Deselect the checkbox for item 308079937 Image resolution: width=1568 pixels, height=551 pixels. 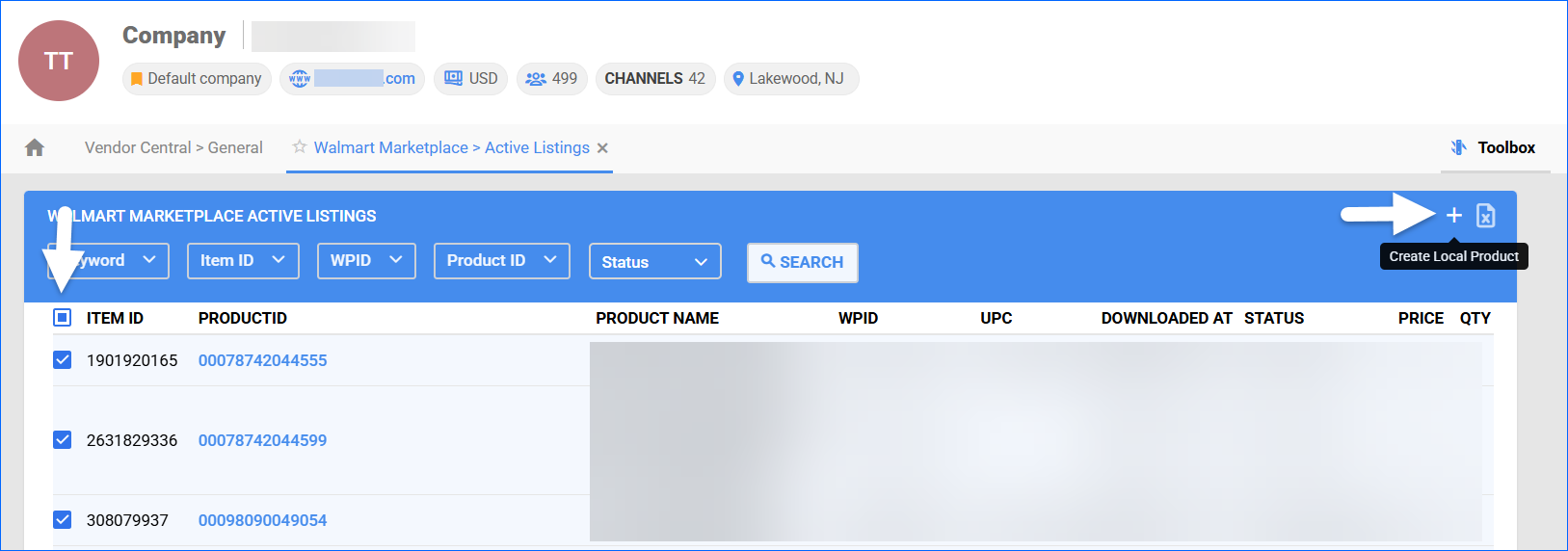coord(62,520)
